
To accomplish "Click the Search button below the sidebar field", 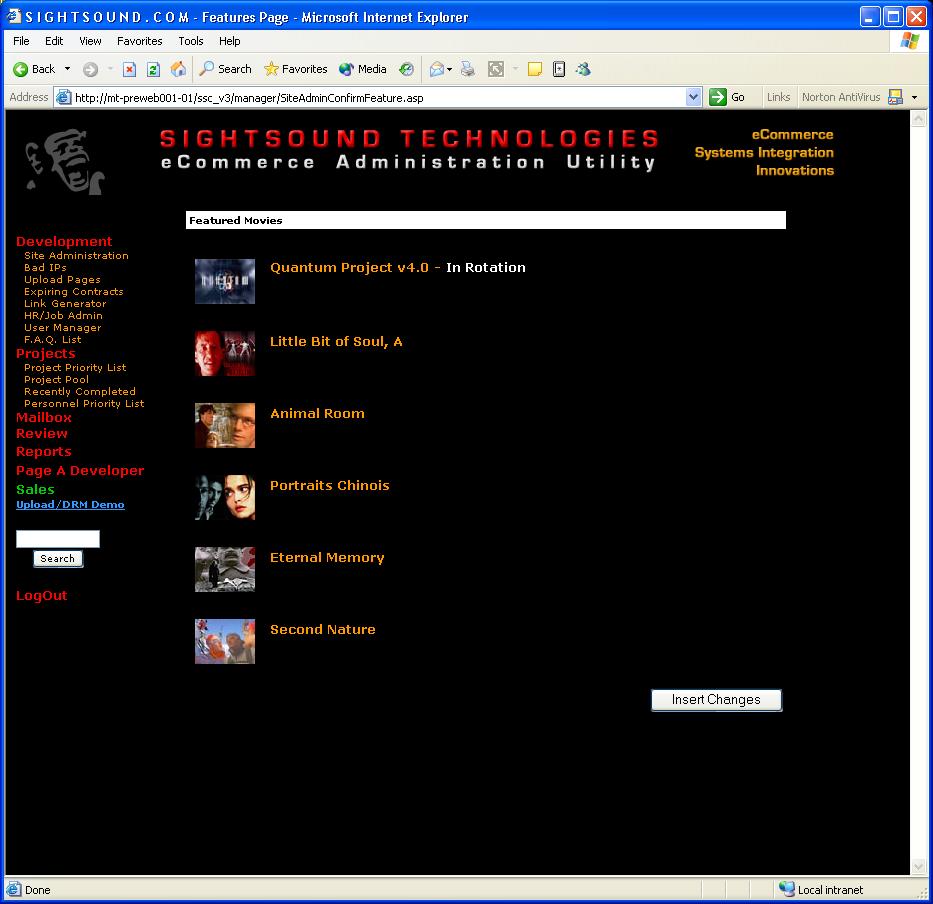I will (x=58, y=559).
